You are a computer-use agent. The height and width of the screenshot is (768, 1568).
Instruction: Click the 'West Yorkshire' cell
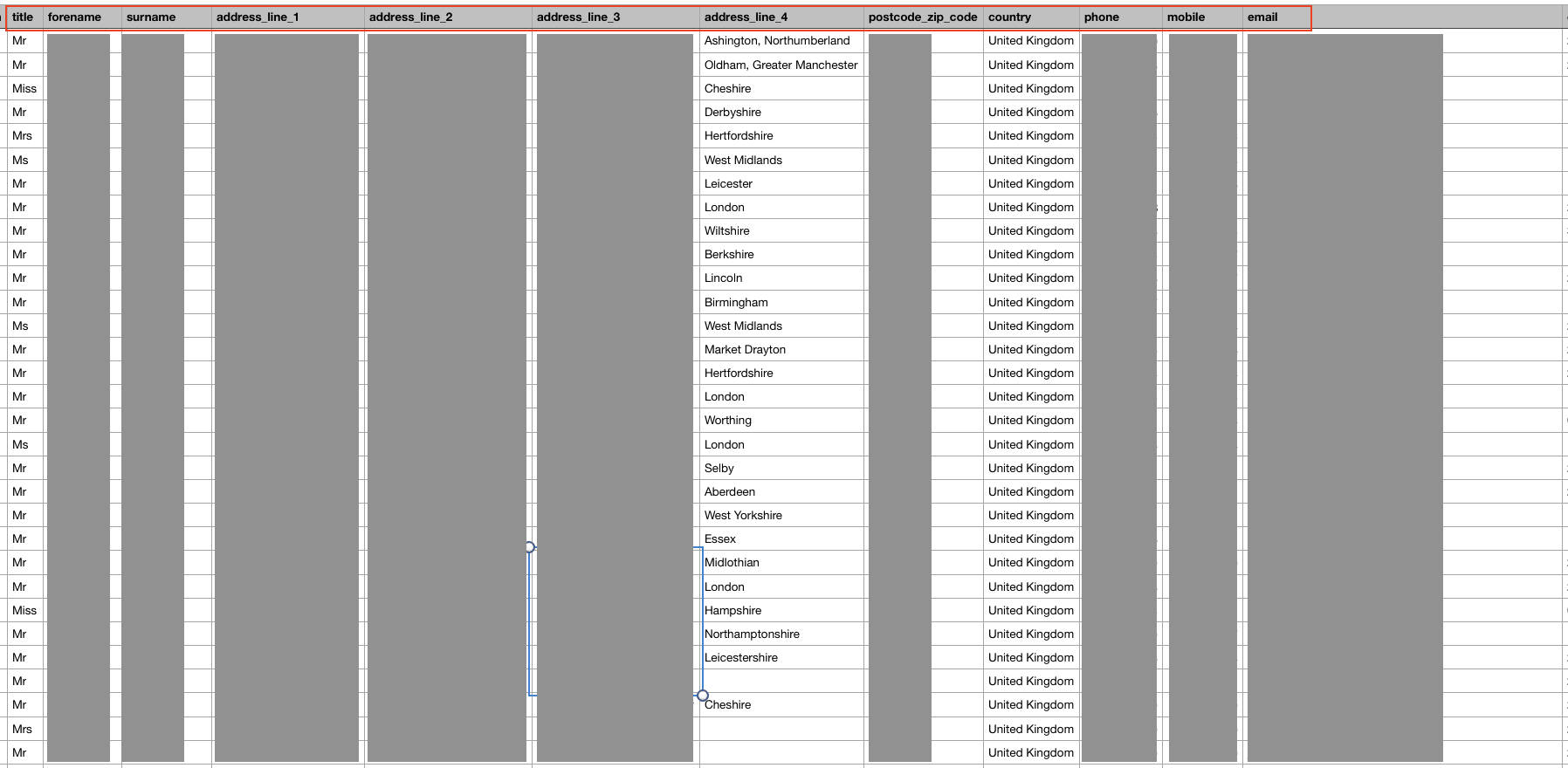click(x=782, y=515)
